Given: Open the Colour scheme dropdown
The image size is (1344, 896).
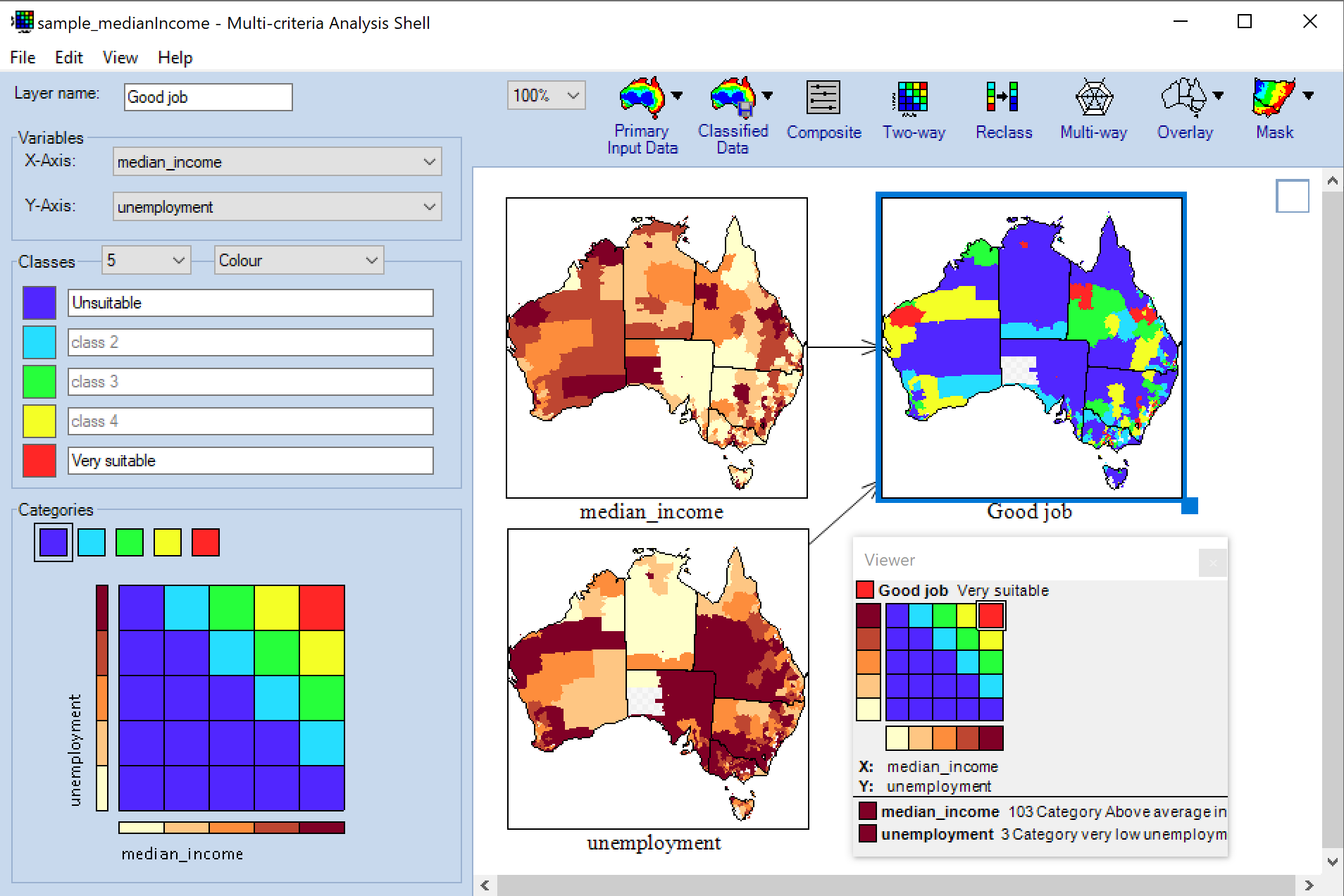Looking at the screenshot, I should 299,261.
